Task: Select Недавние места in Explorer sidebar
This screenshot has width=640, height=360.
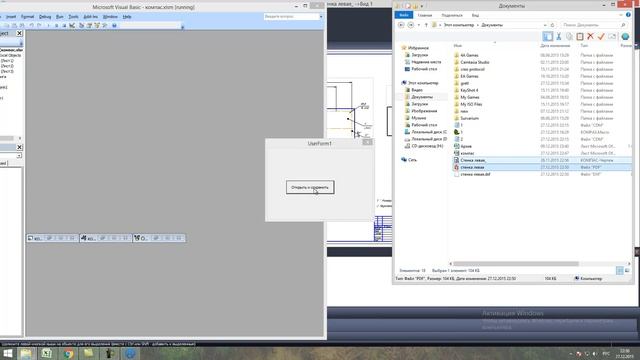Action: point(426,62)
